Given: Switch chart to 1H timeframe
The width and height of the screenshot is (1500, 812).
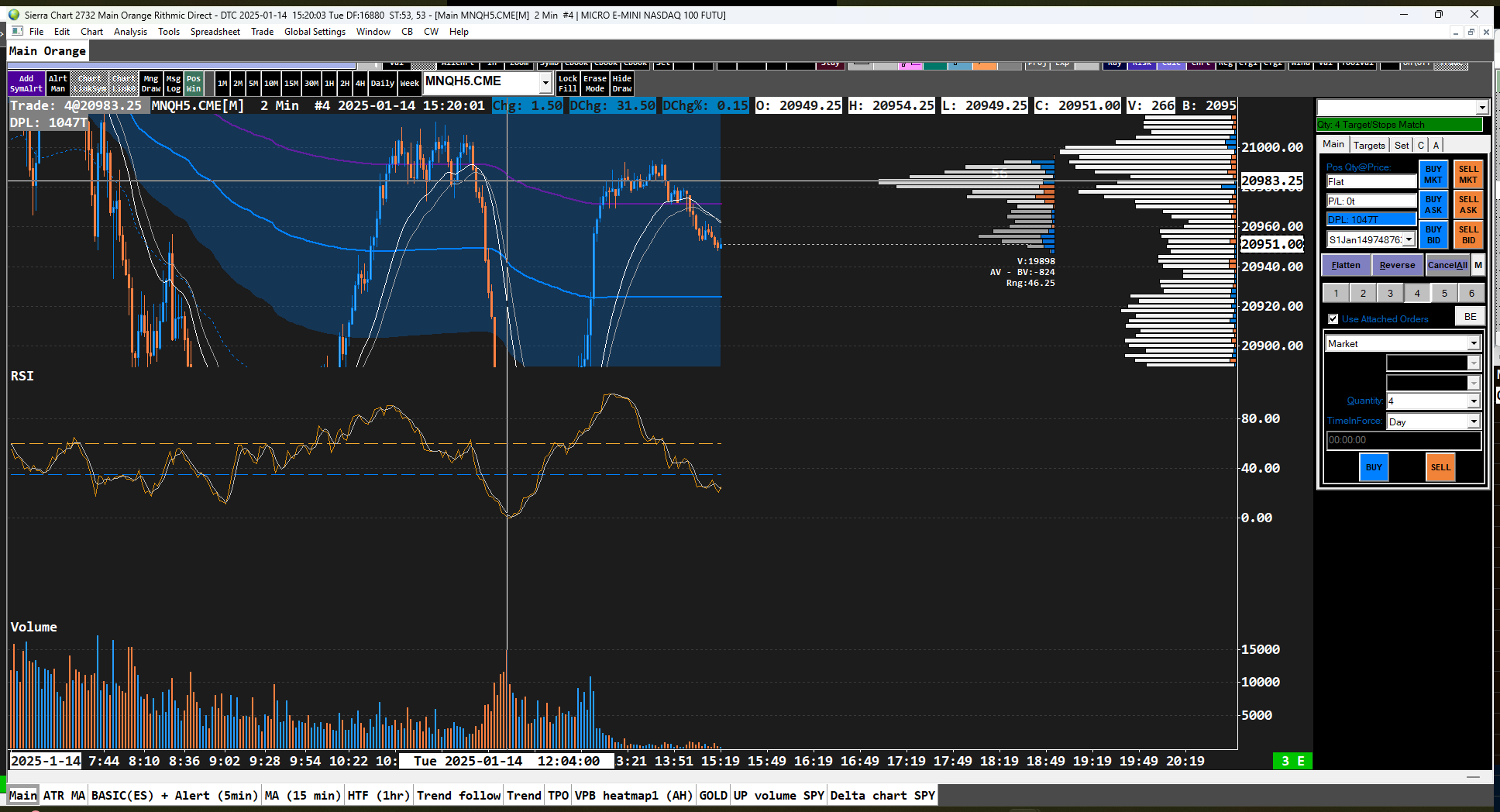Looking at the screenshot, I should tap(329, 84).
